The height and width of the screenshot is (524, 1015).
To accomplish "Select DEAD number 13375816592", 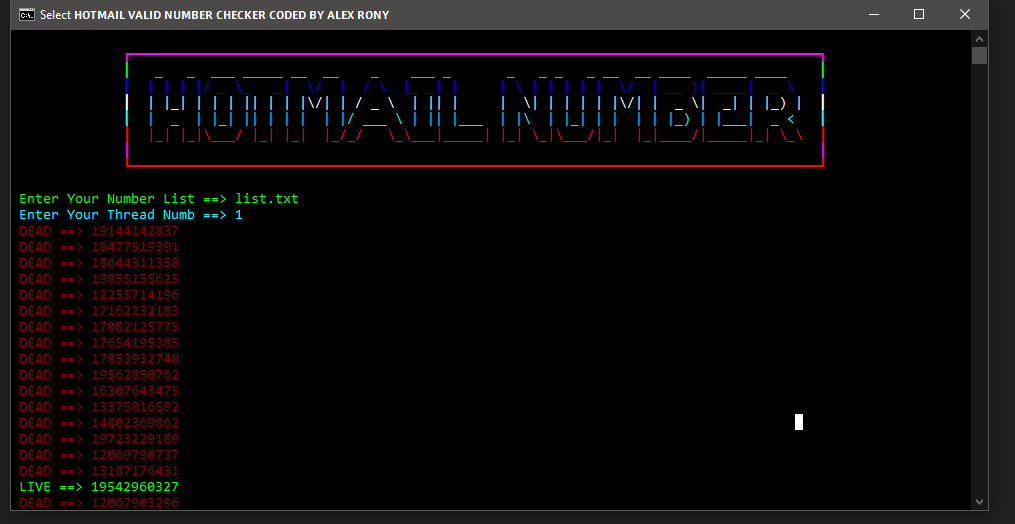I will coord(135,407).
